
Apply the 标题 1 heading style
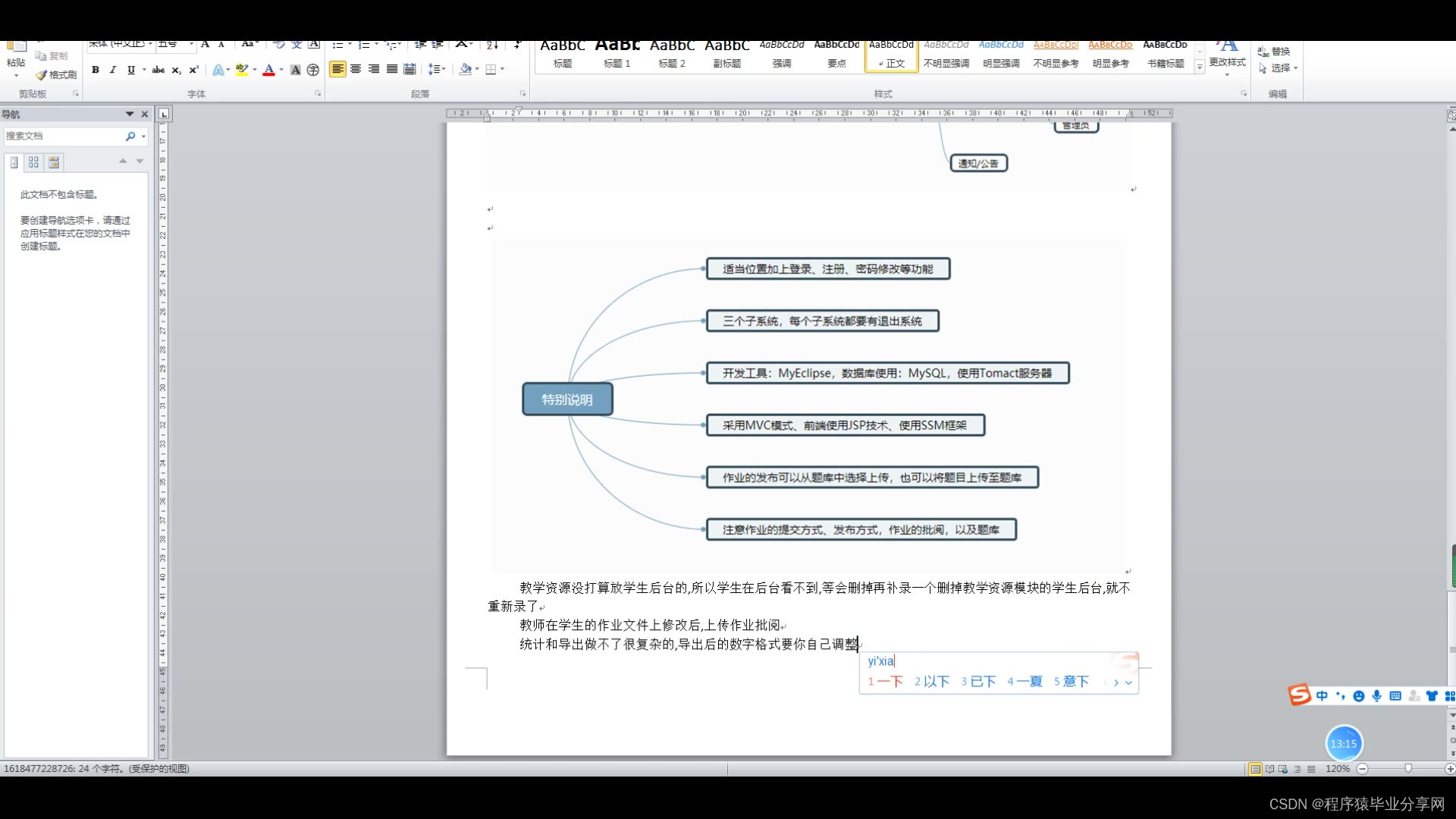617,55
